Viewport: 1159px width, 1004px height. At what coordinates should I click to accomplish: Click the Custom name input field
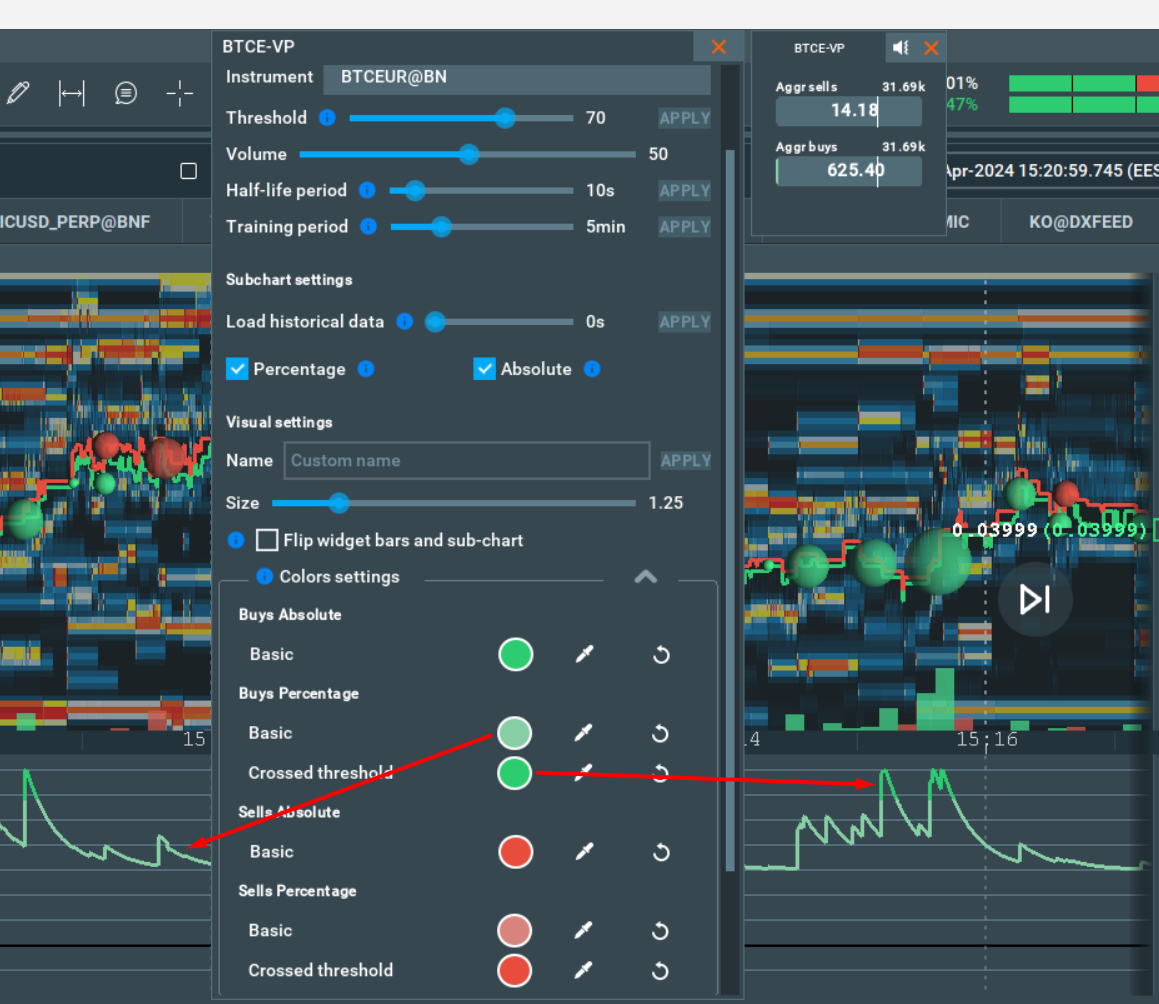466,460
